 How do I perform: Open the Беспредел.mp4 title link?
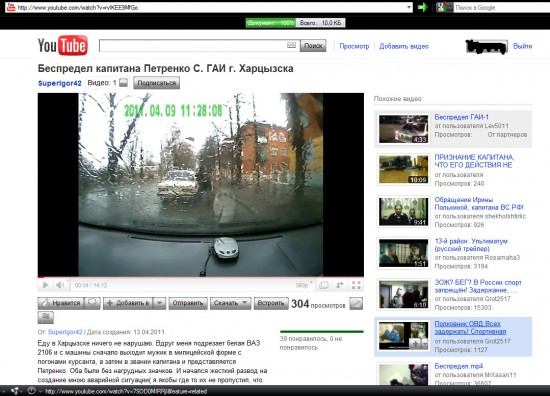[458, 366]
